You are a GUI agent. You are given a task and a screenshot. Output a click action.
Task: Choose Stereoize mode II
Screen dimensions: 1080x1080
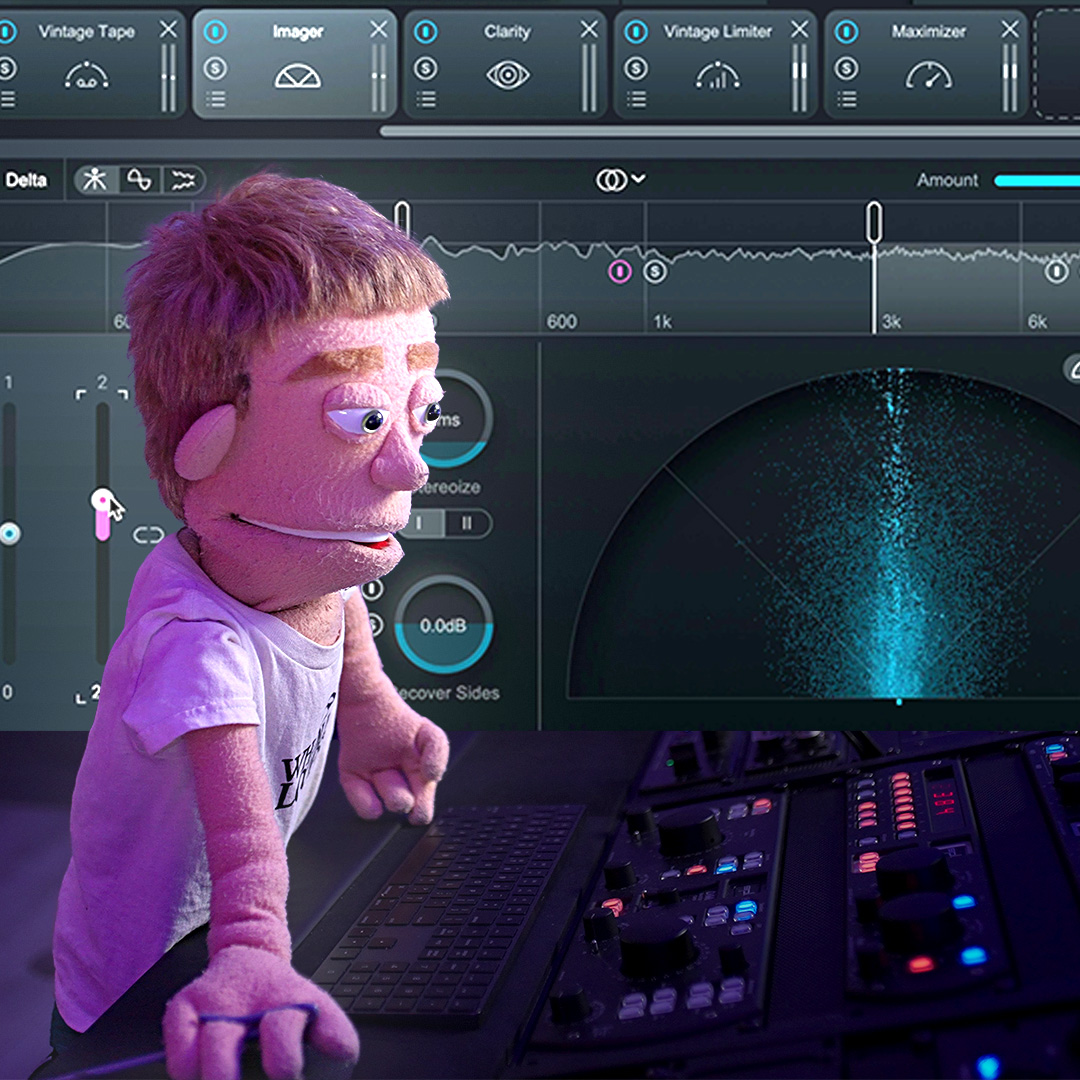[466, 523]
